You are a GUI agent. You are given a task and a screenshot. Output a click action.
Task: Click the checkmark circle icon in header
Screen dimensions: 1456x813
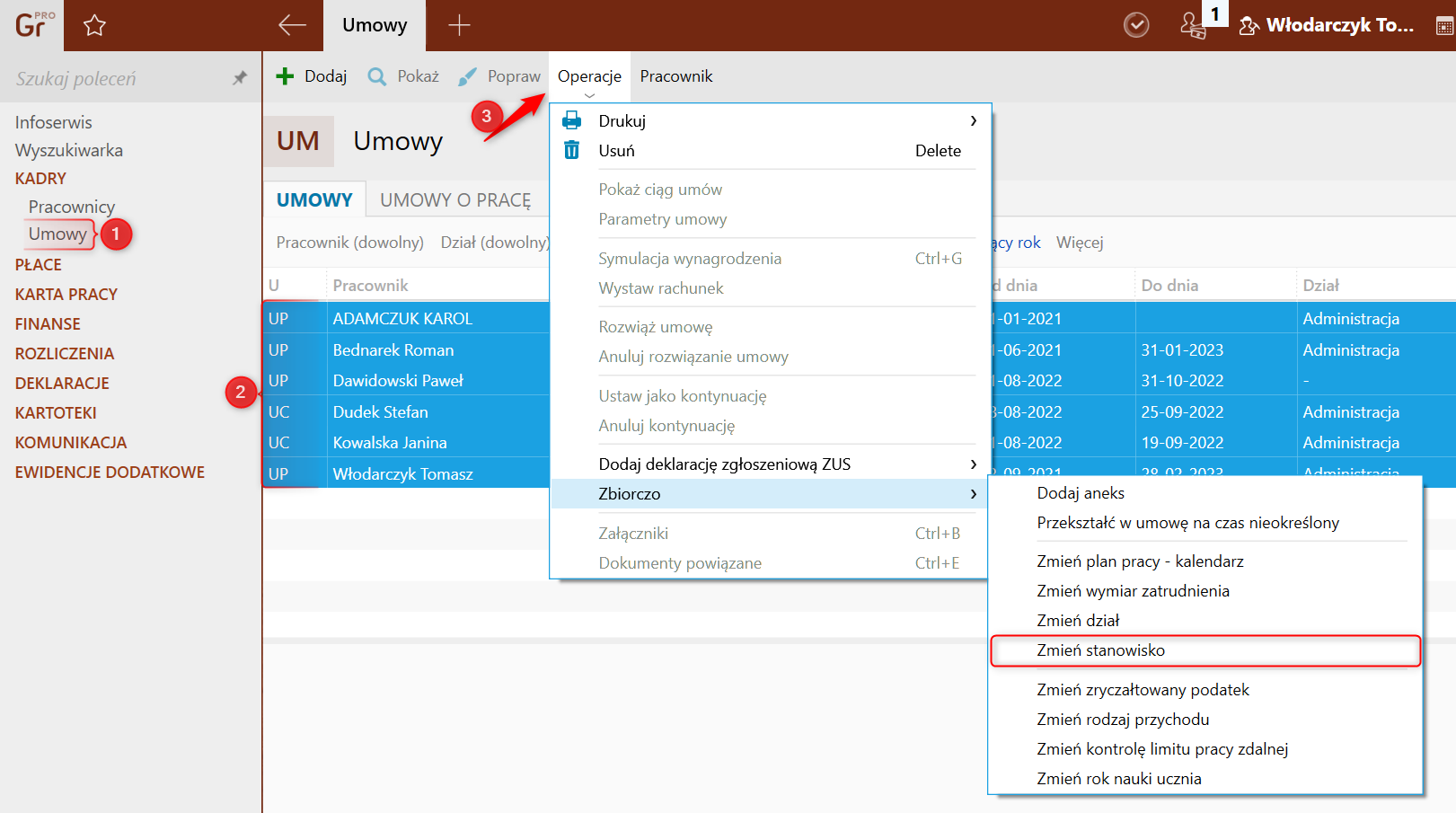tap(1136, 25)
